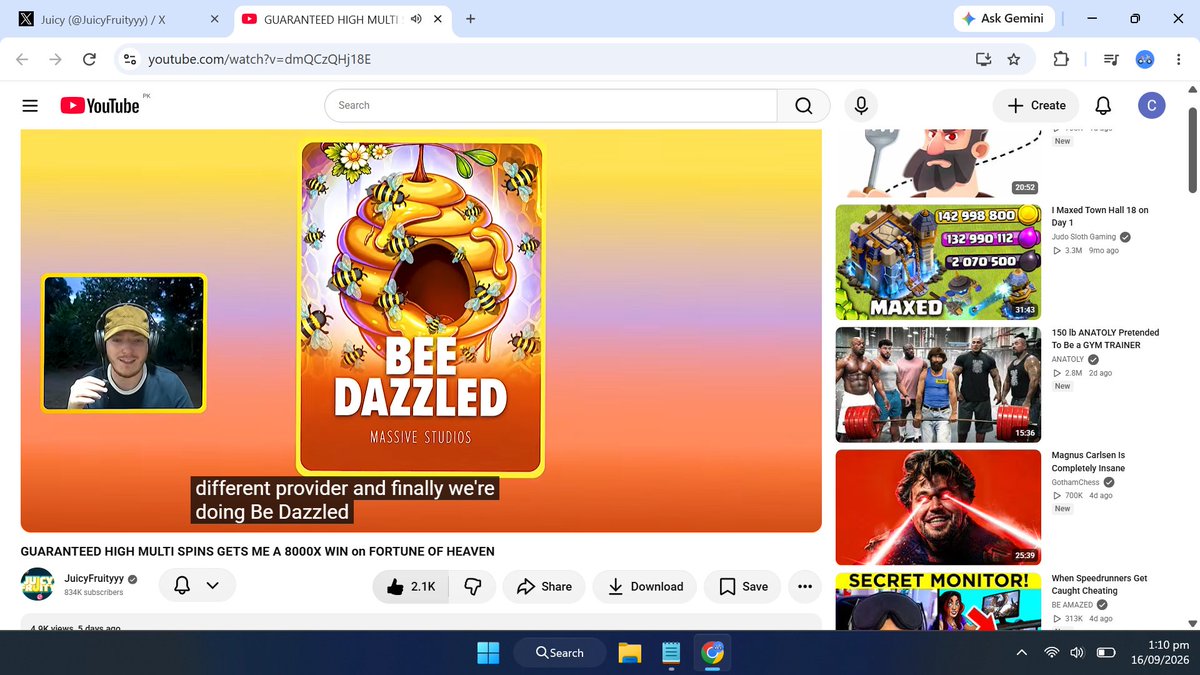Click into the YouTube search field
The image size is (1200, 675).
(x=551, y=105)
